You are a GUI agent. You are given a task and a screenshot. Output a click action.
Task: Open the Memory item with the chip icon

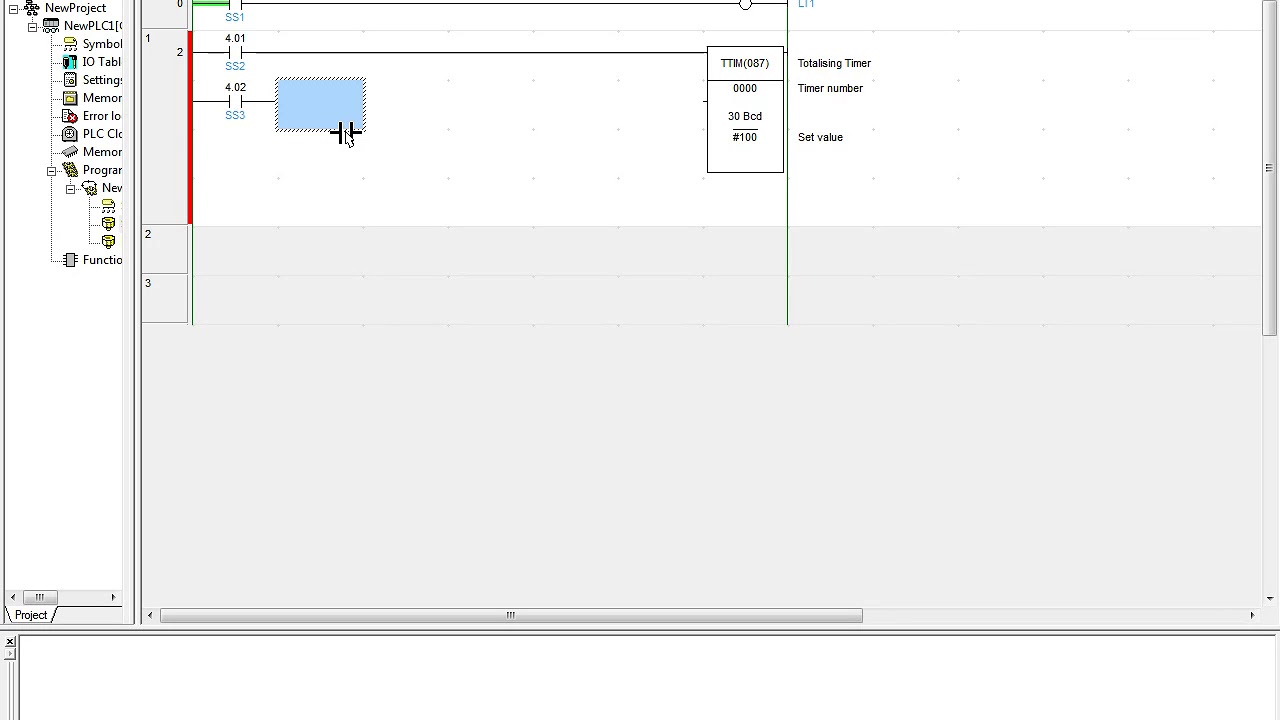coord(70,152)
